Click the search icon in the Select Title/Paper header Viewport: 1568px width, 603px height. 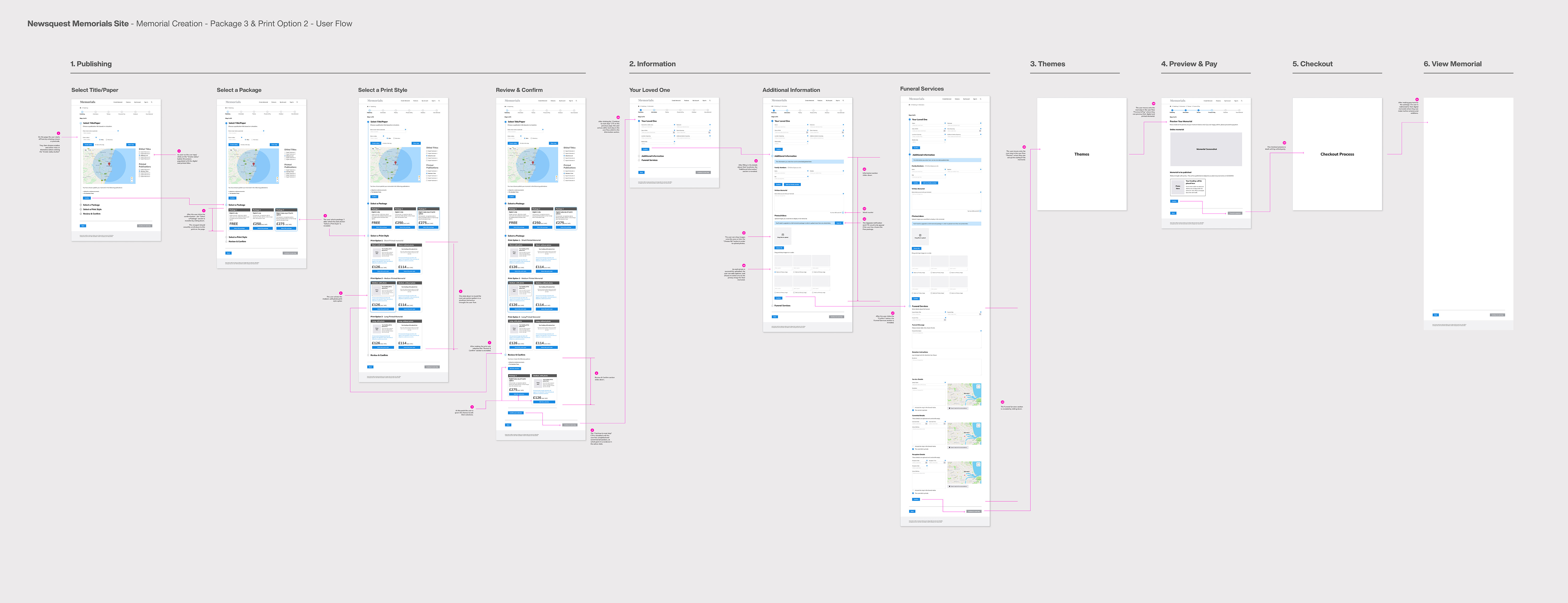click(x=152, y=102)
